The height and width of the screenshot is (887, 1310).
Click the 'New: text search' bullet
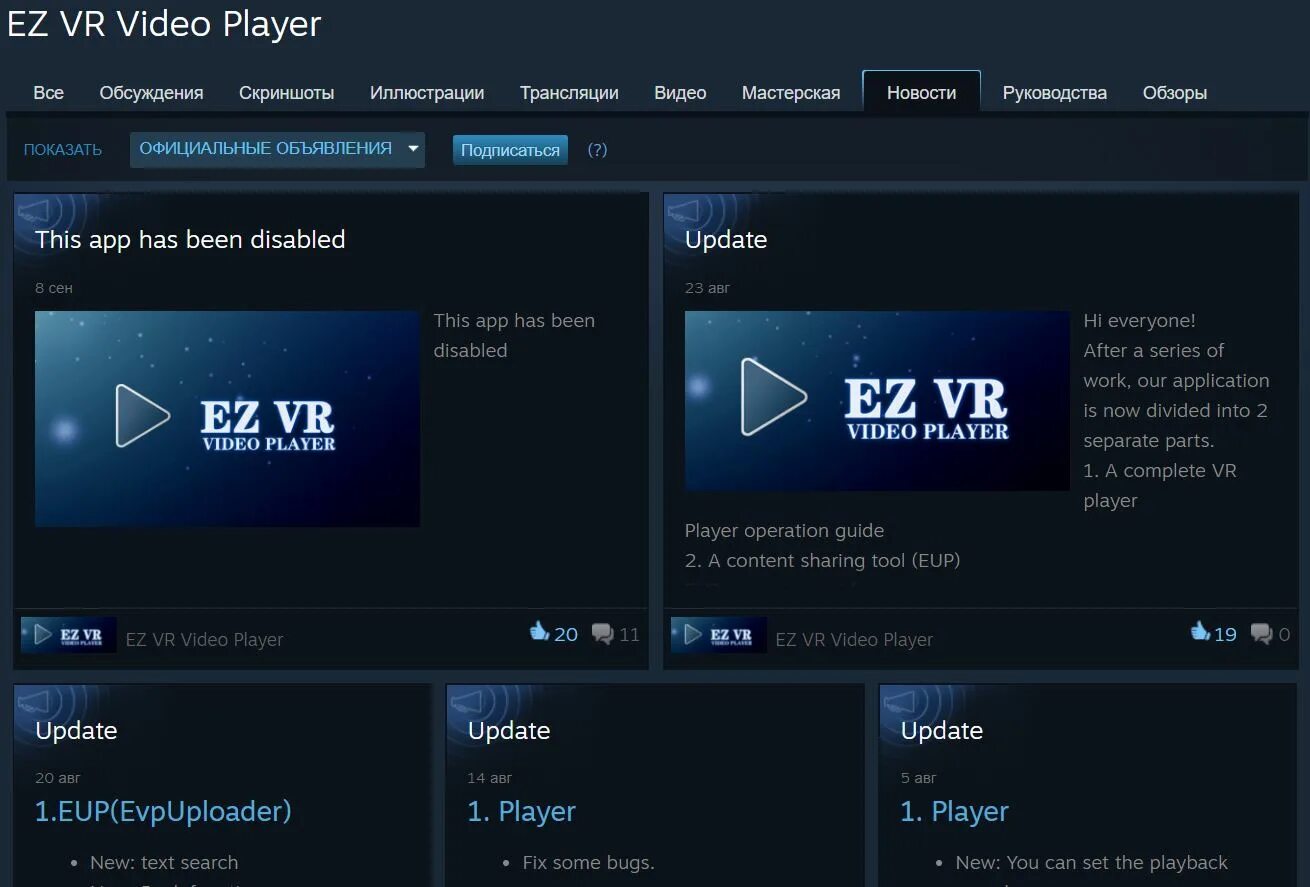click(x=164, y=862)
